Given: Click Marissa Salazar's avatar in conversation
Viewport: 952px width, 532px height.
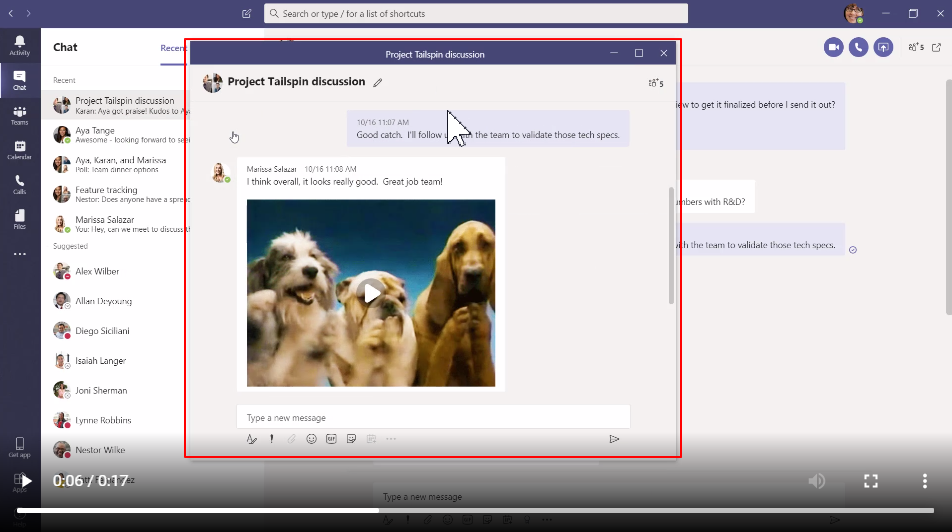Looking at the screenshot, I should point(220,172).
